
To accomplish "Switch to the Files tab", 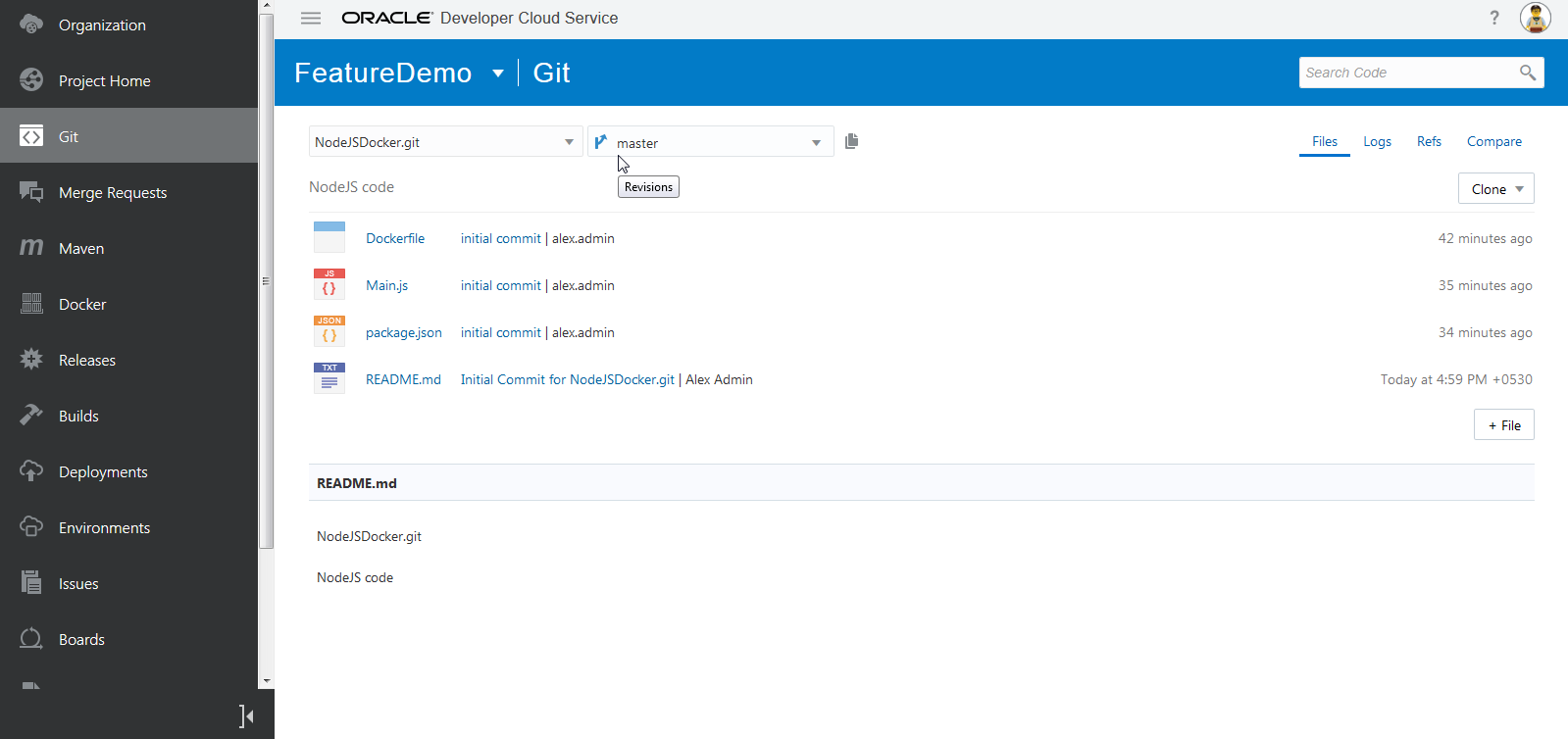I will (1325, 141).
